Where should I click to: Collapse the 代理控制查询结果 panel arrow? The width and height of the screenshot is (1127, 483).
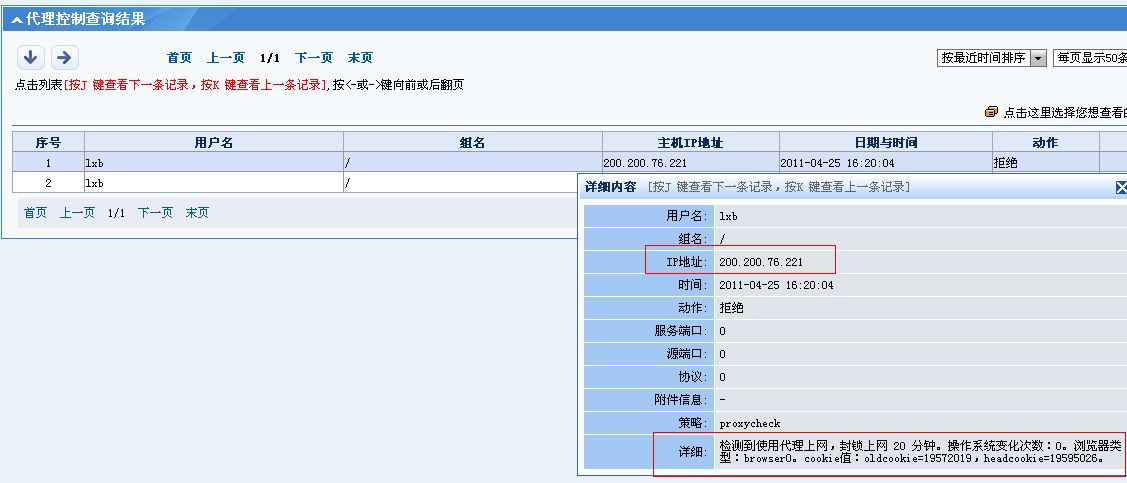(x=18, y=19)
